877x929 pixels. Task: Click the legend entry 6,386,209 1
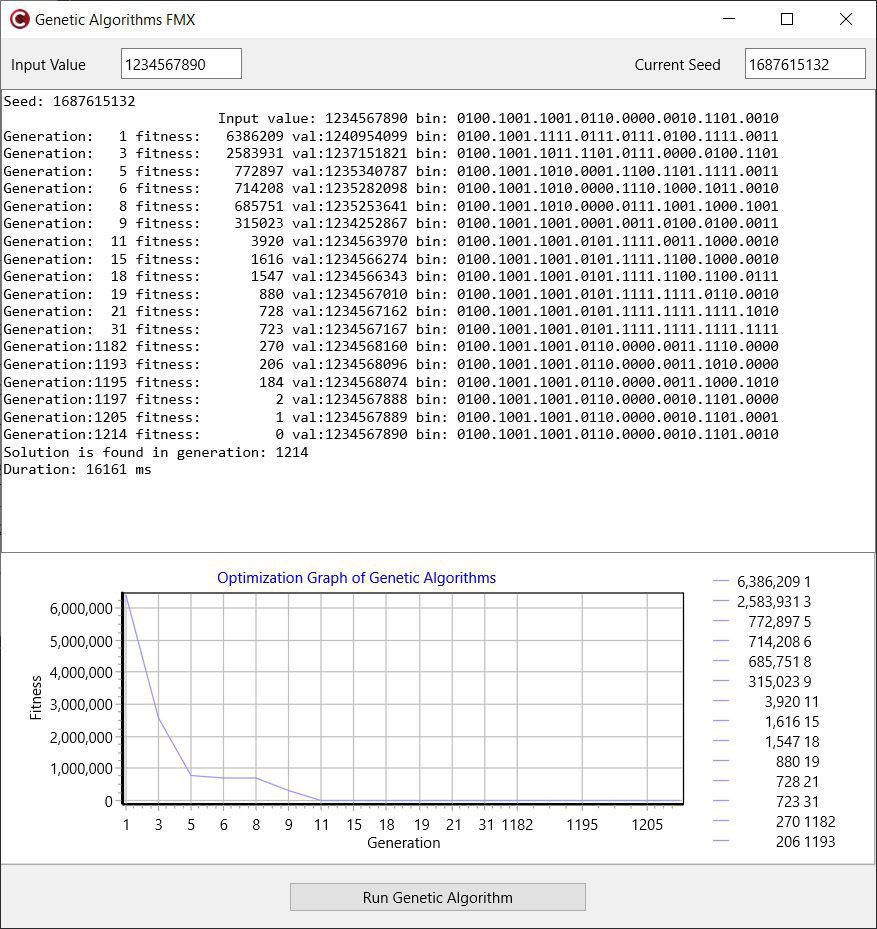[761, 582]
